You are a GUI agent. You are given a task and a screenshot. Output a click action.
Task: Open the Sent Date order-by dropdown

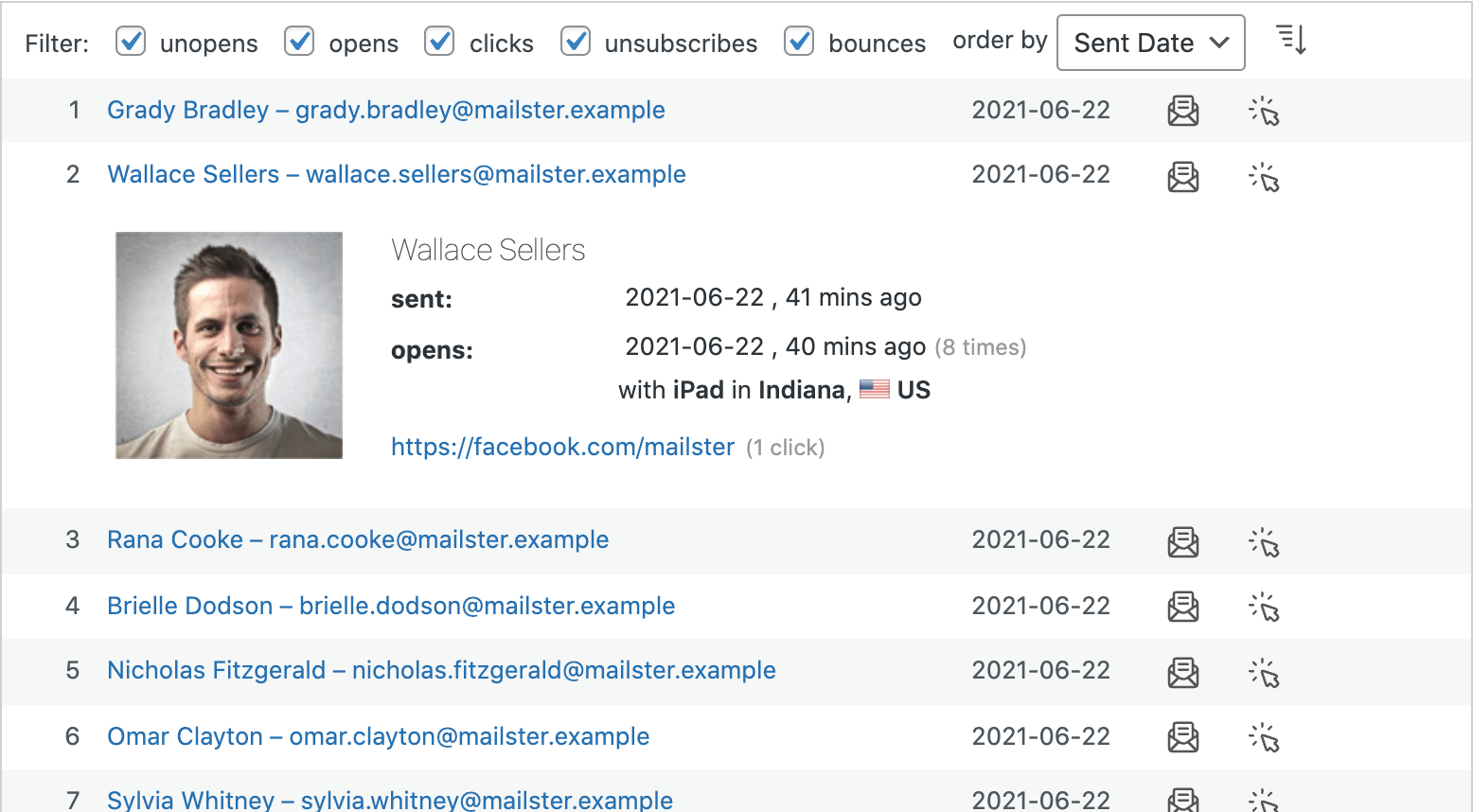pyautogui.click(x=1149, y=42)
